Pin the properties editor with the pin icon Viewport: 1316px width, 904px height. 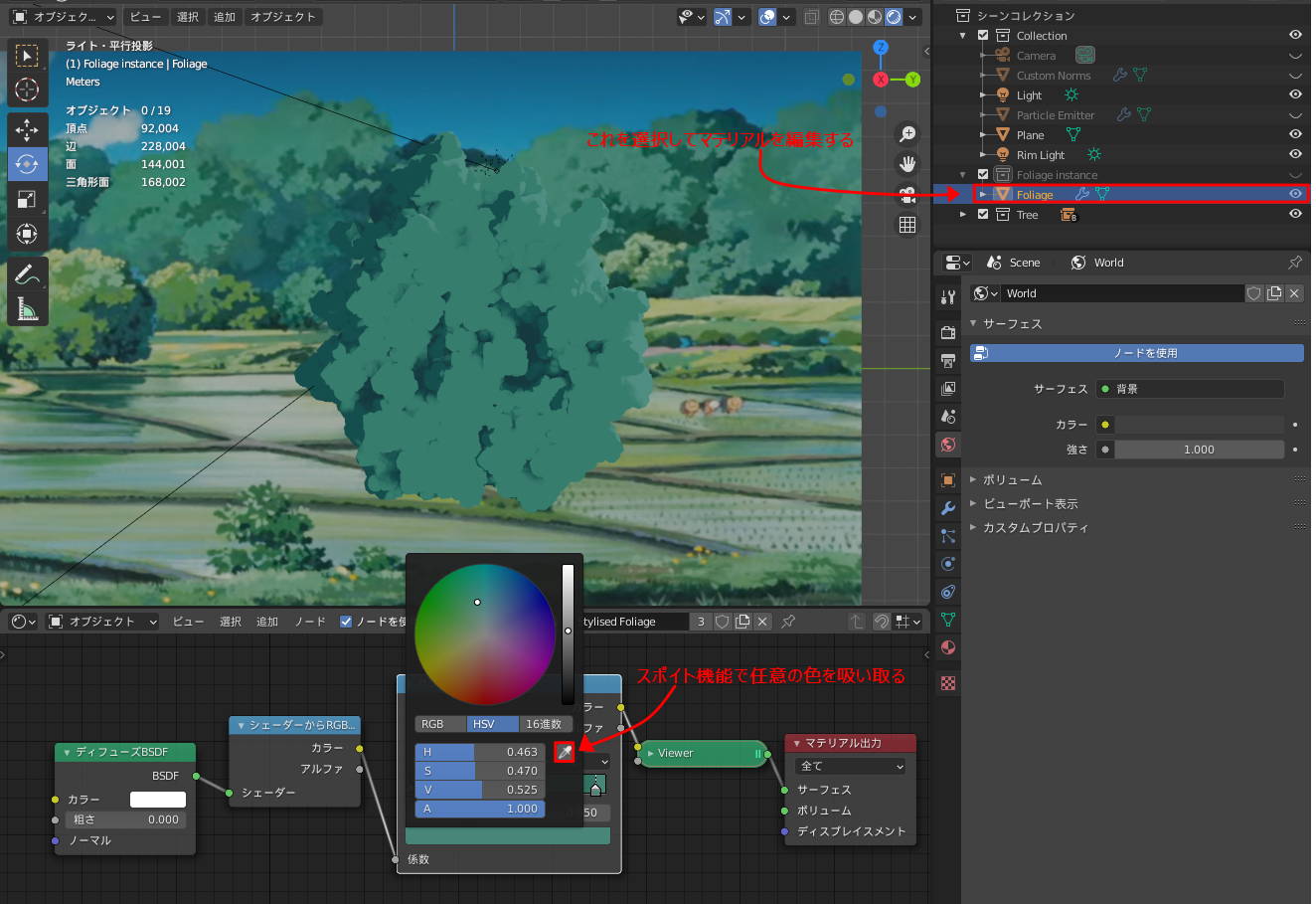1294,263
